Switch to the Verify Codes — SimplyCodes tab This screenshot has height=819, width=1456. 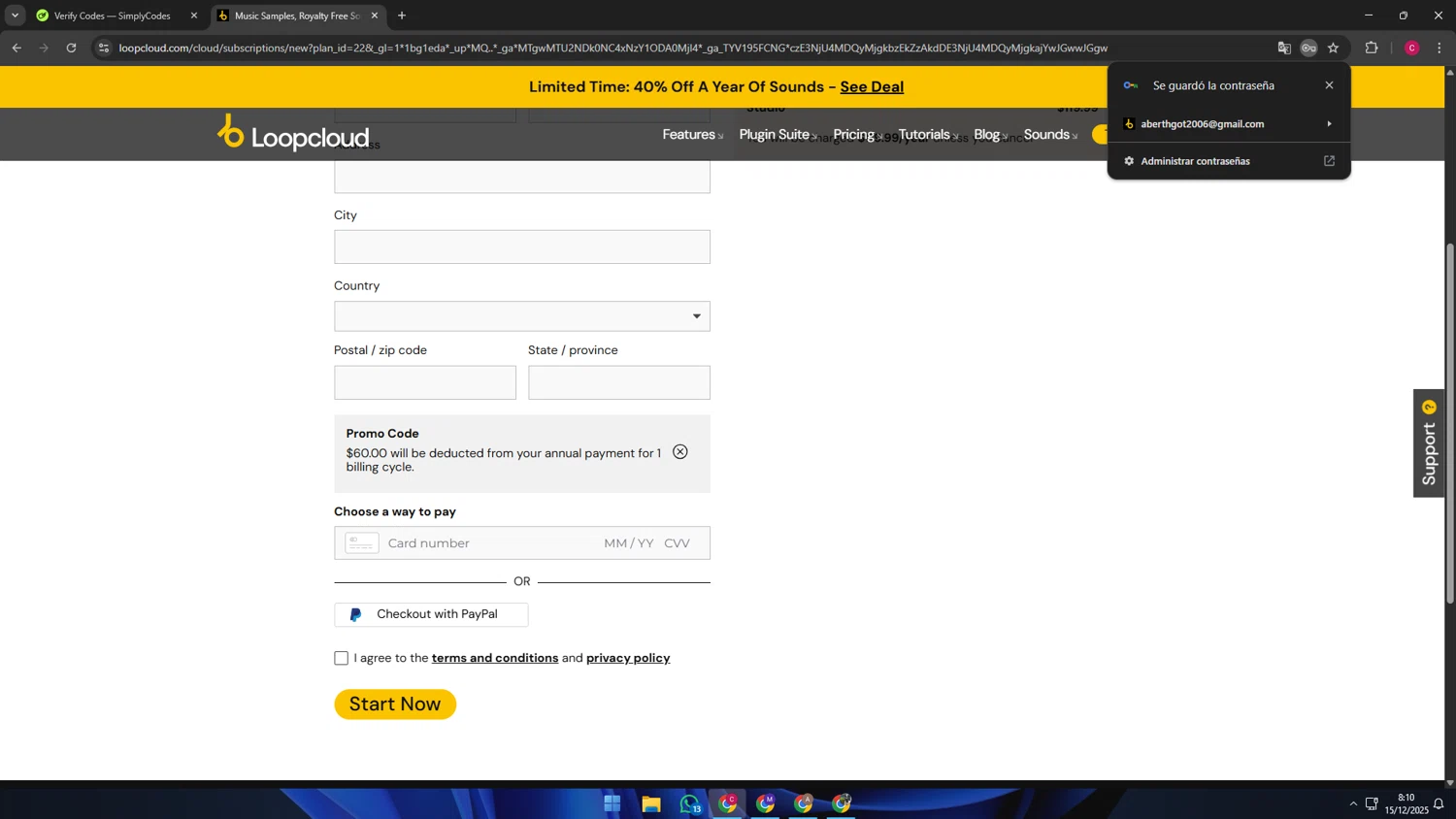(x=115, y=16)
